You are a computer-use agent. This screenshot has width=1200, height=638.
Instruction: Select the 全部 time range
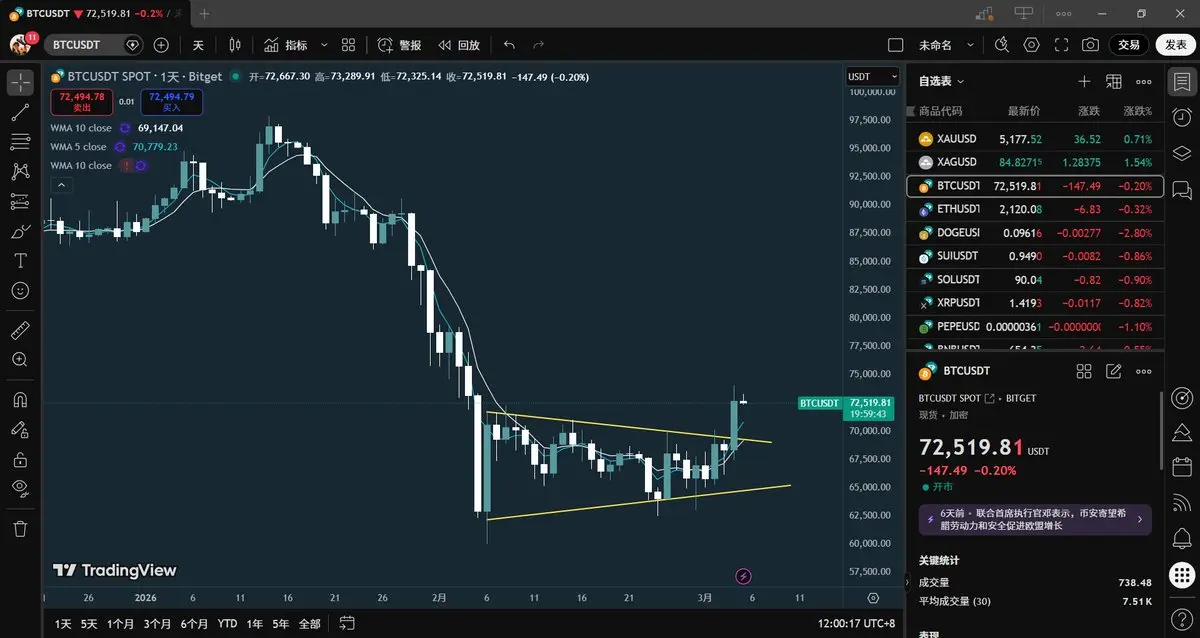point(309,623)
